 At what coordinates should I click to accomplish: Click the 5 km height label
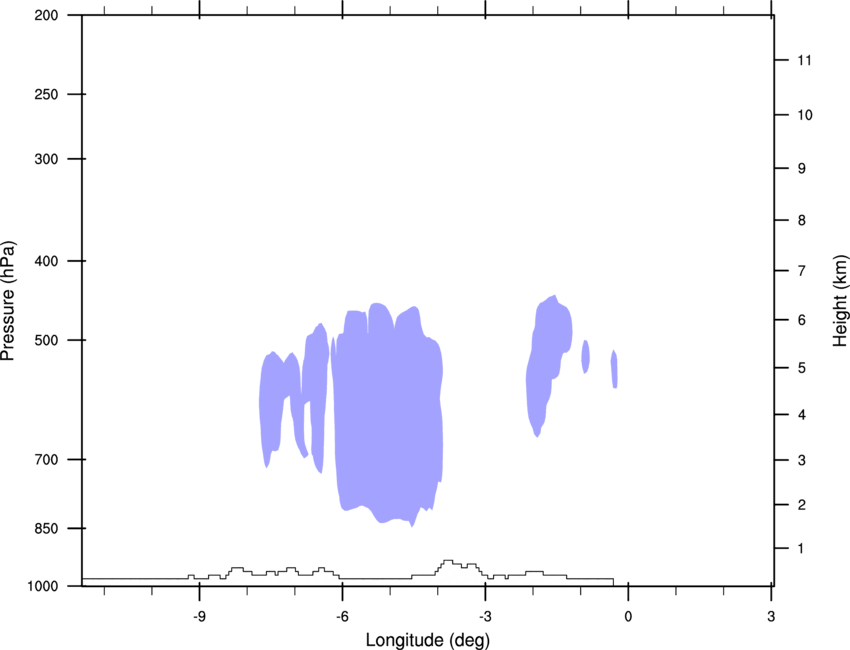(802, 368)
